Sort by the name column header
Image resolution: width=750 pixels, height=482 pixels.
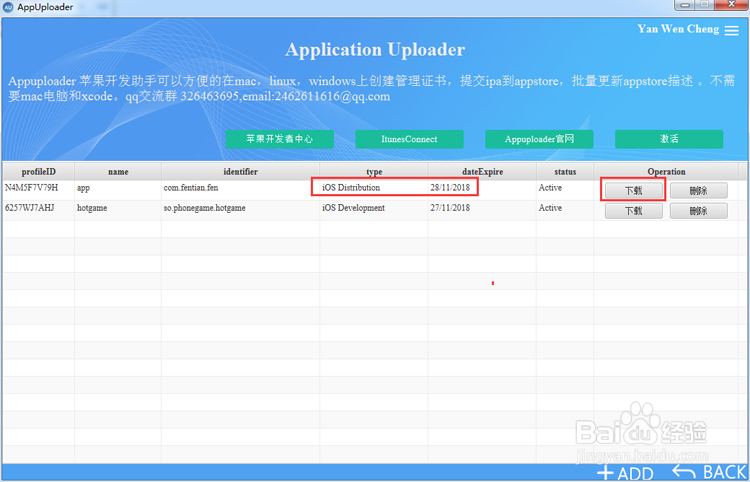(118, 172)
